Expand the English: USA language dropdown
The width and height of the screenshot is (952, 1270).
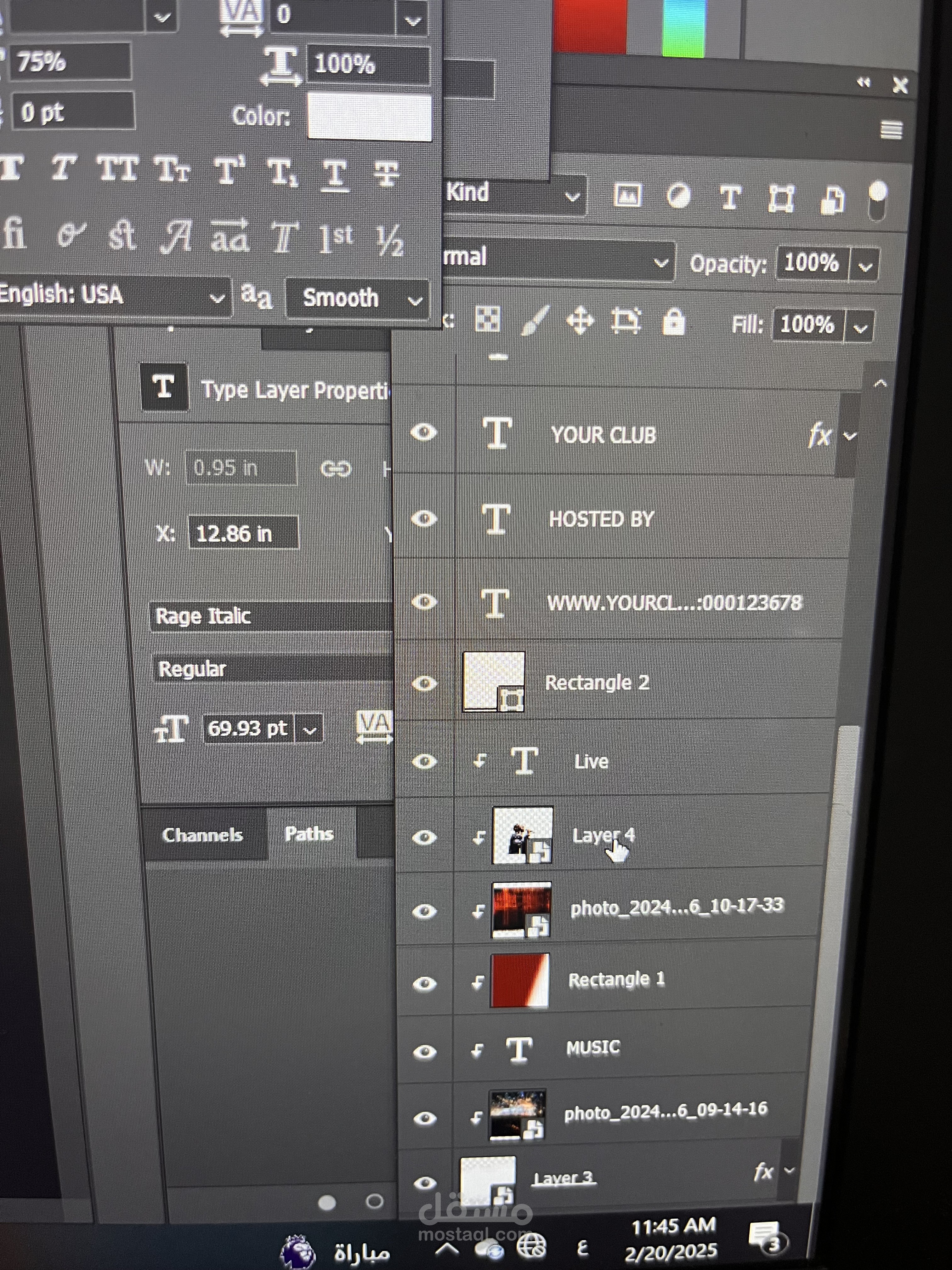tap(115, 296)
